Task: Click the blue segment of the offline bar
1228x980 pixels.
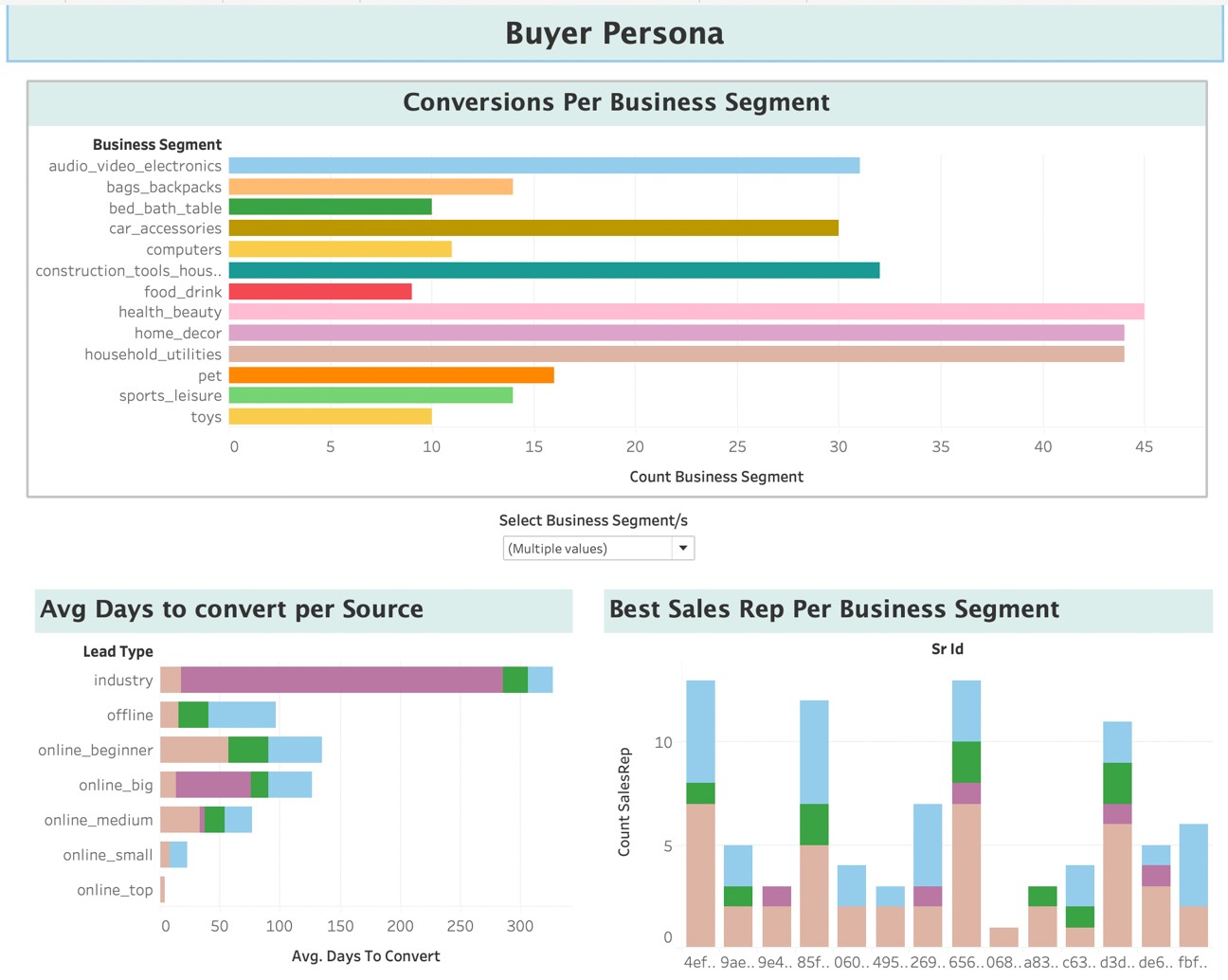Action: coord(242,715)
